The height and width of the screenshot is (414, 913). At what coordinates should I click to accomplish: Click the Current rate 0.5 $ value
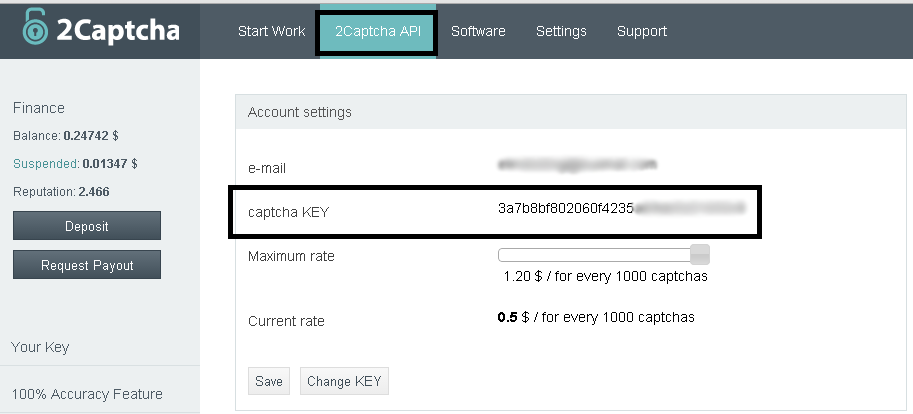click(x=596, y=317)
